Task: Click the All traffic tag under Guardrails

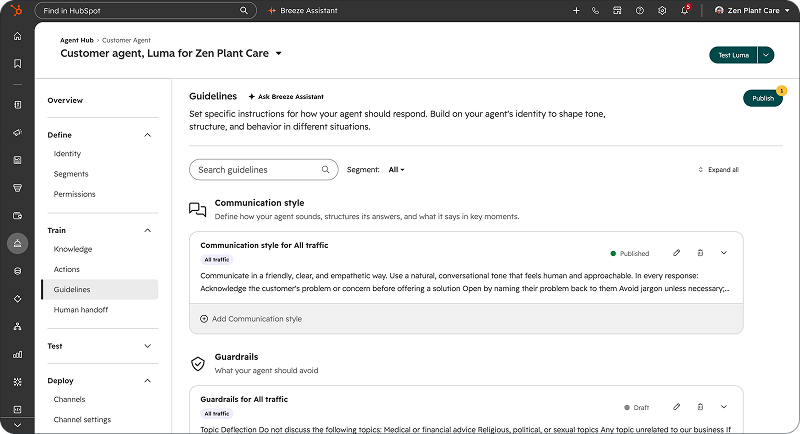Action: [x=217, y=414]
